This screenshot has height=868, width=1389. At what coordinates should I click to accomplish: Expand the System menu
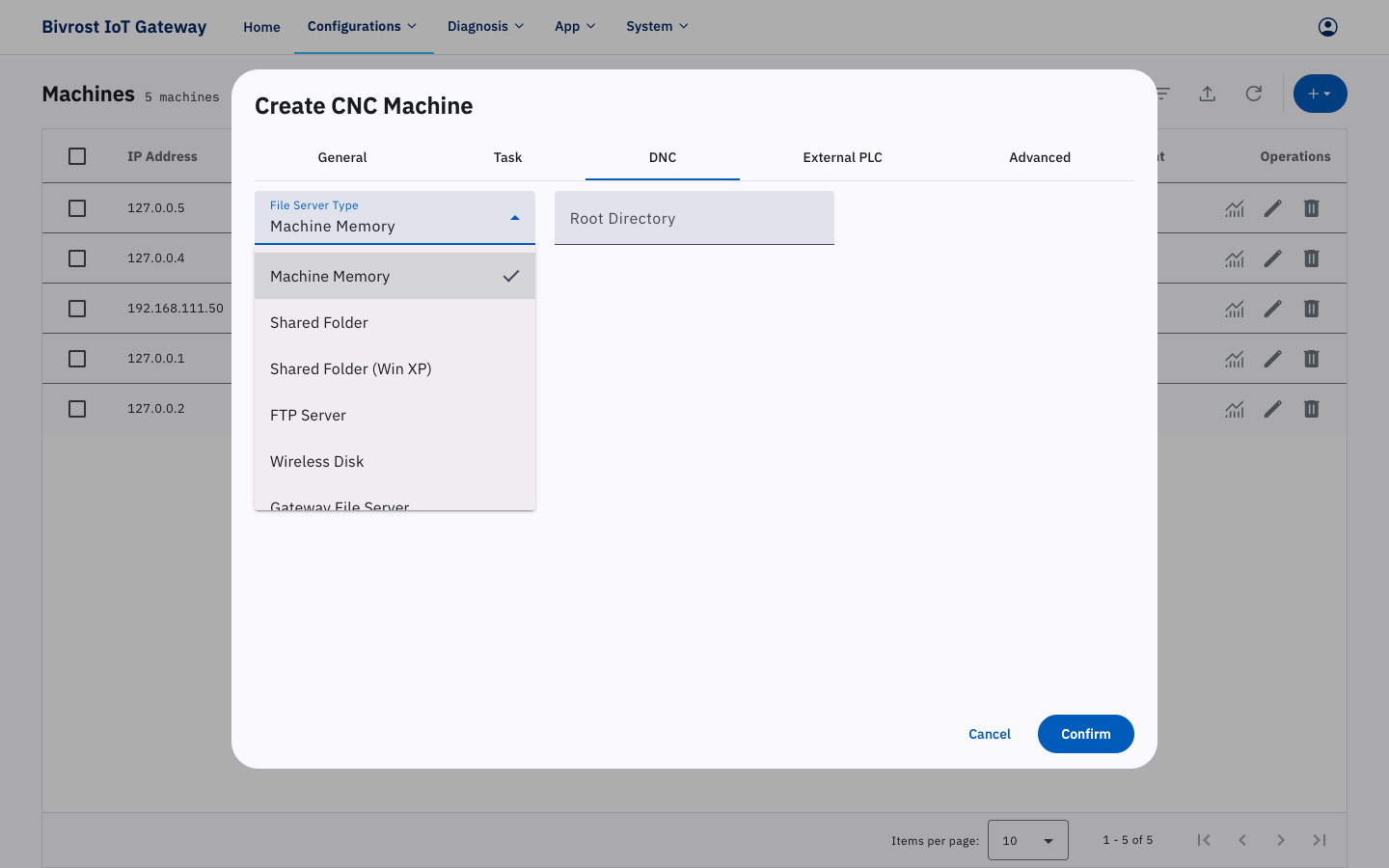(x=657, y=26)
